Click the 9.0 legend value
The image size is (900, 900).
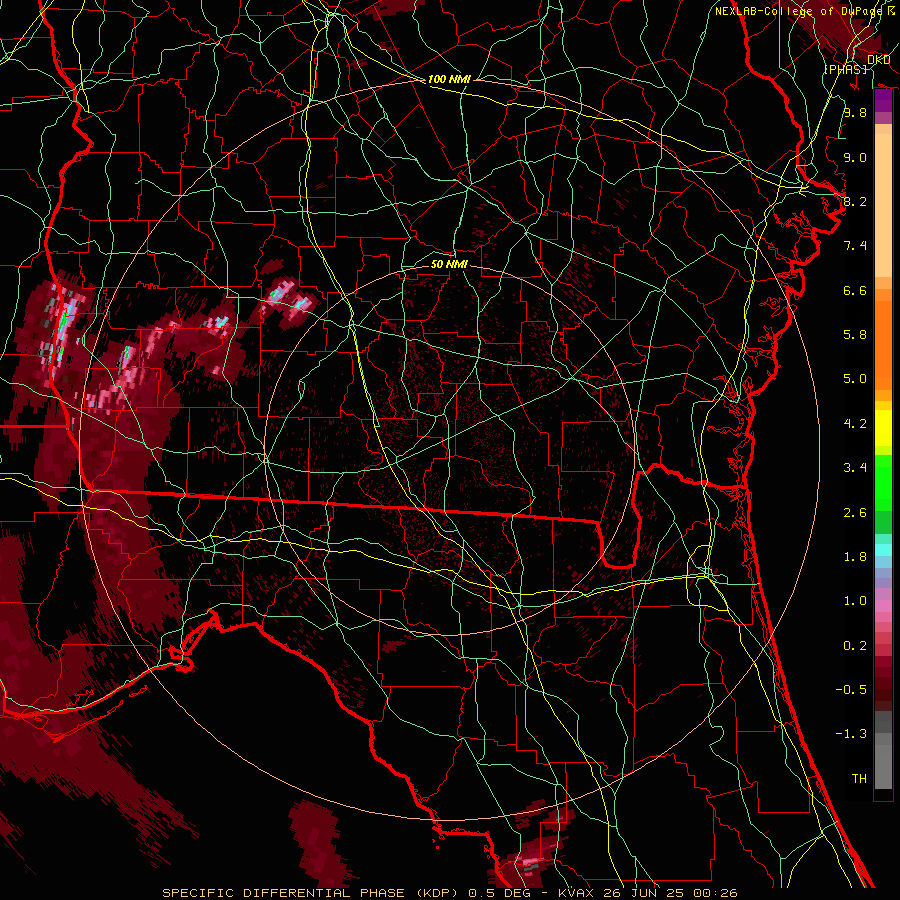click(x=855, y=157)
